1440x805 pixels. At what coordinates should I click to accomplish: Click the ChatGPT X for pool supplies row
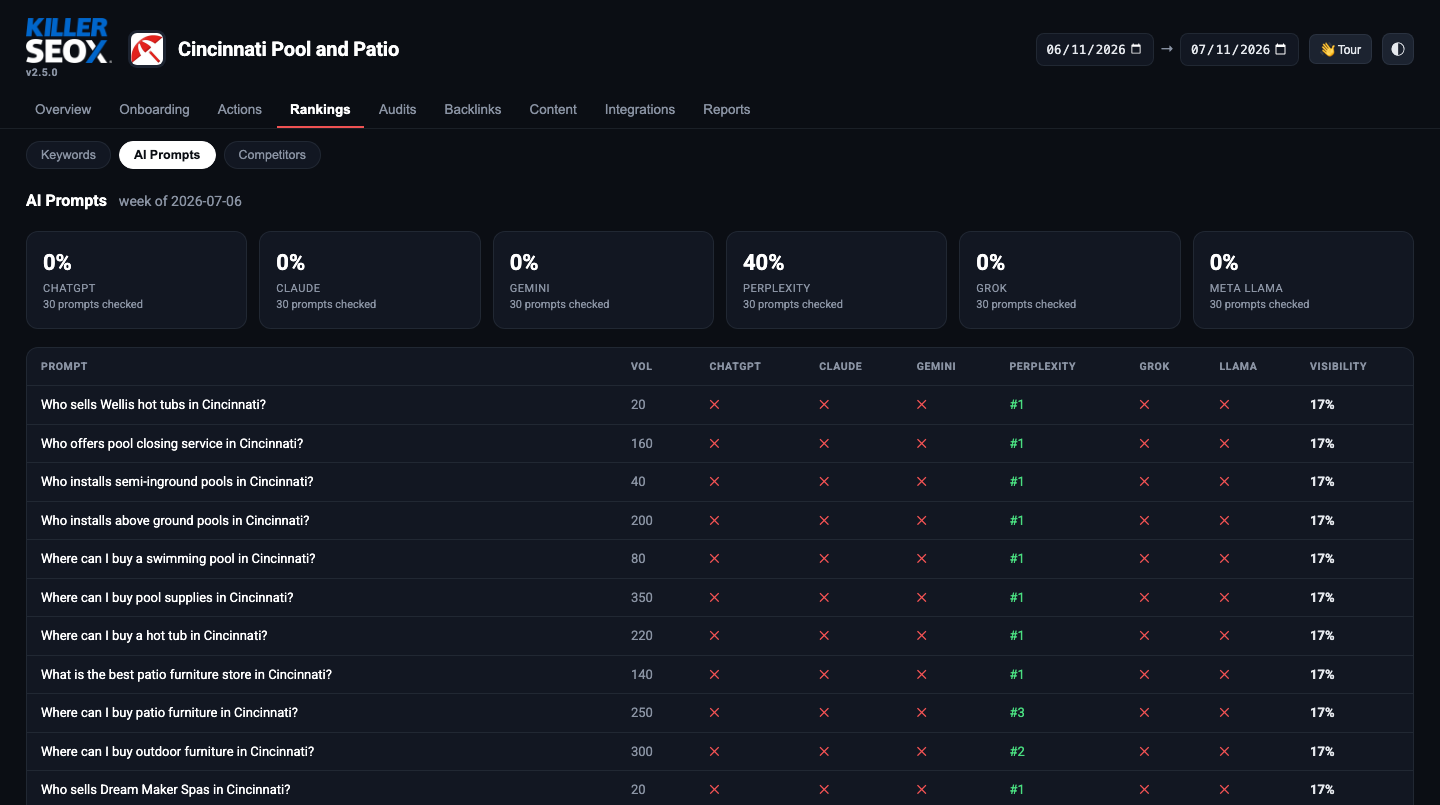click(x=714, y=597)
